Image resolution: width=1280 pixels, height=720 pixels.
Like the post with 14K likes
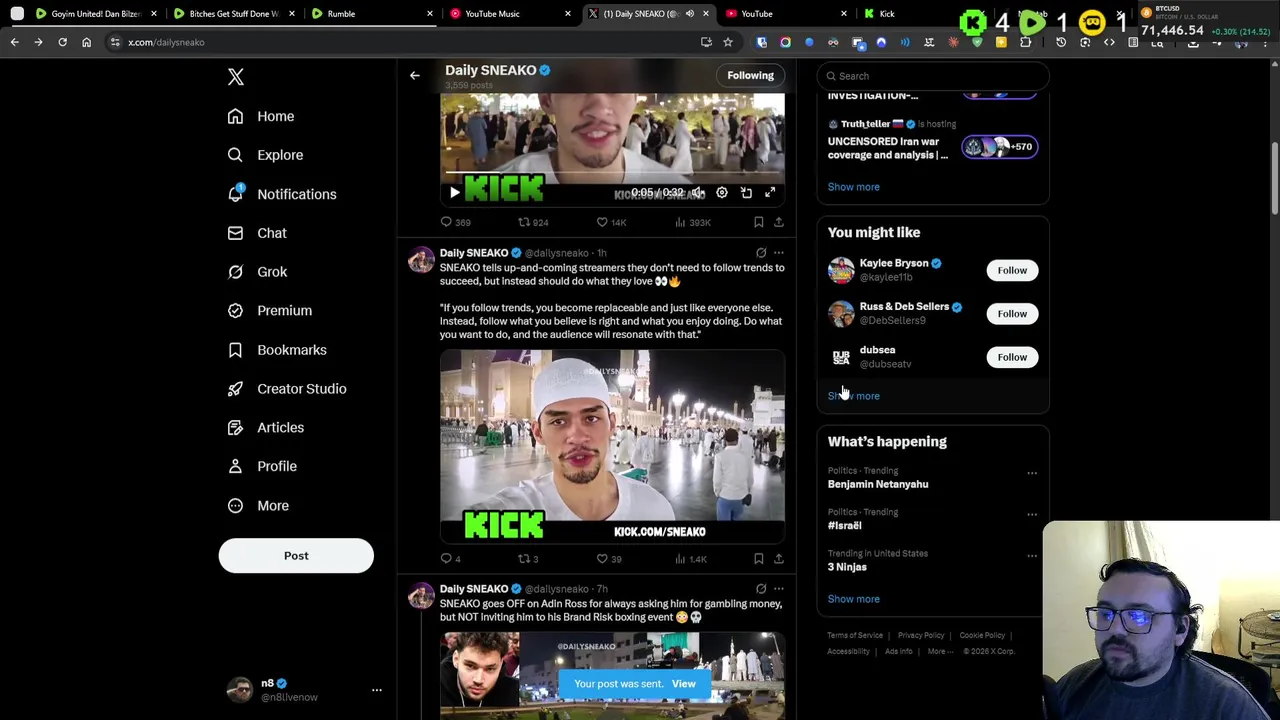pyautogui.click(x=611, y=222)
